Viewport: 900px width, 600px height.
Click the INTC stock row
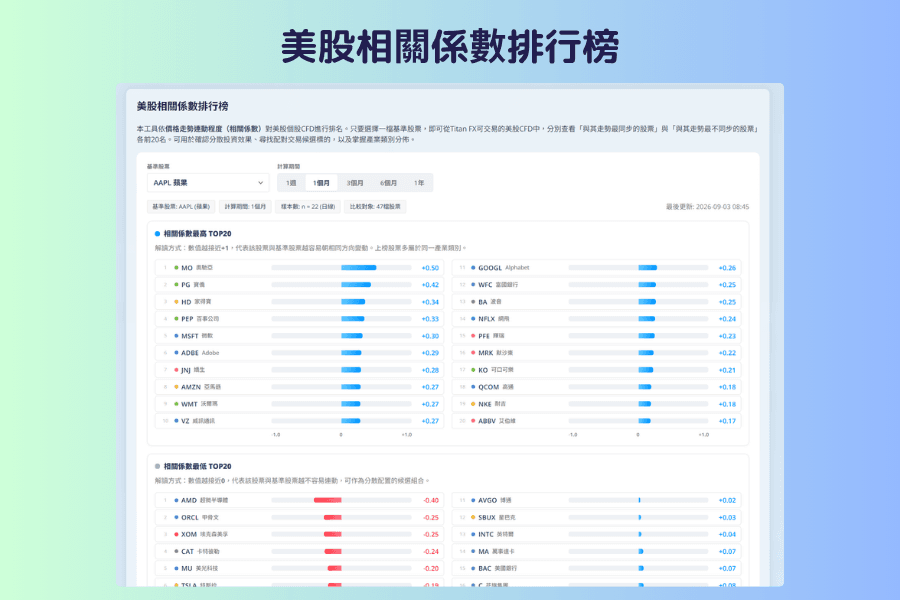tap(596, 534)
